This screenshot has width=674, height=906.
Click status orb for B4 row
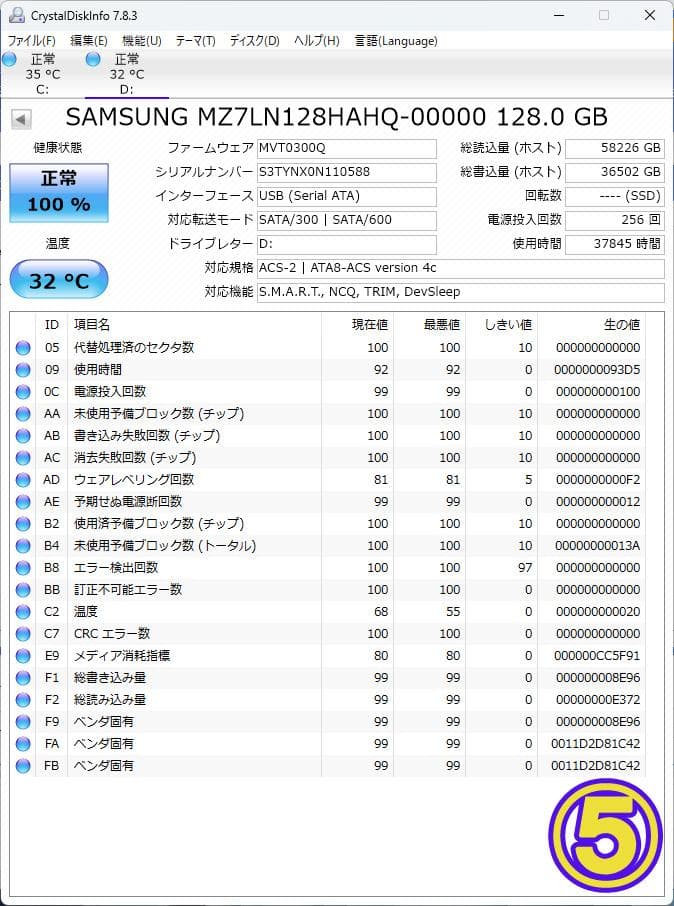pyautogui.click(x=23, y=545)
